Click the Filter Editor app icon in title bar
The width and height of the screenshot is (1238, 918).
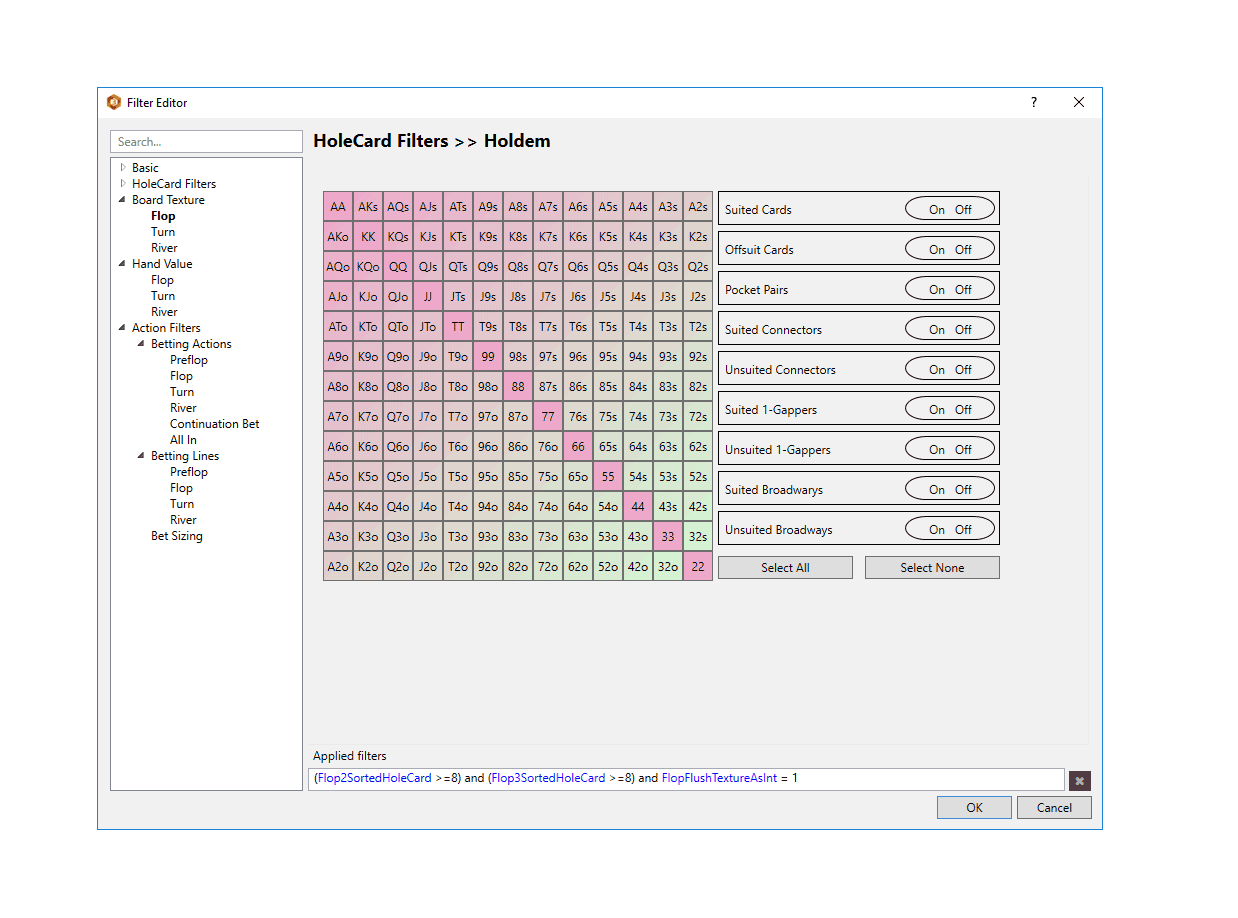(x=114, y=102)
